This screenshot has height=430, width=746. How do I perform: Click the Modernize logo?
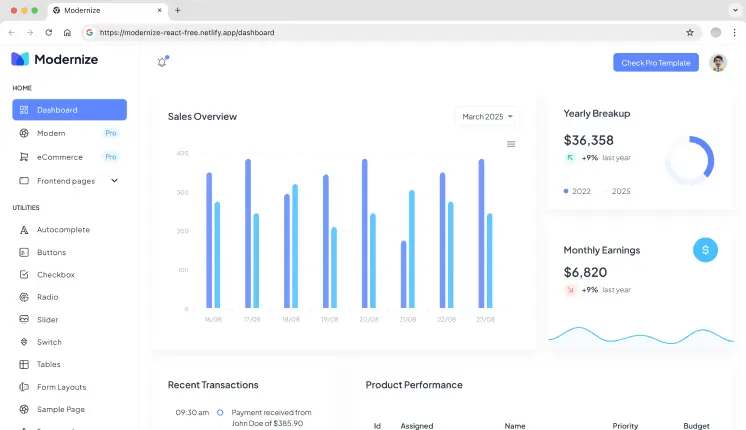pos(55,59)
